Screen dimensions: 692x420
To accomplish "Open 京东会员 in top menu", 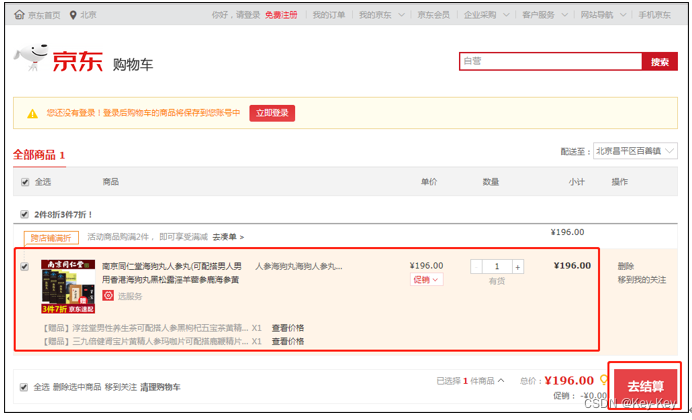I will (x=433, y=15).
